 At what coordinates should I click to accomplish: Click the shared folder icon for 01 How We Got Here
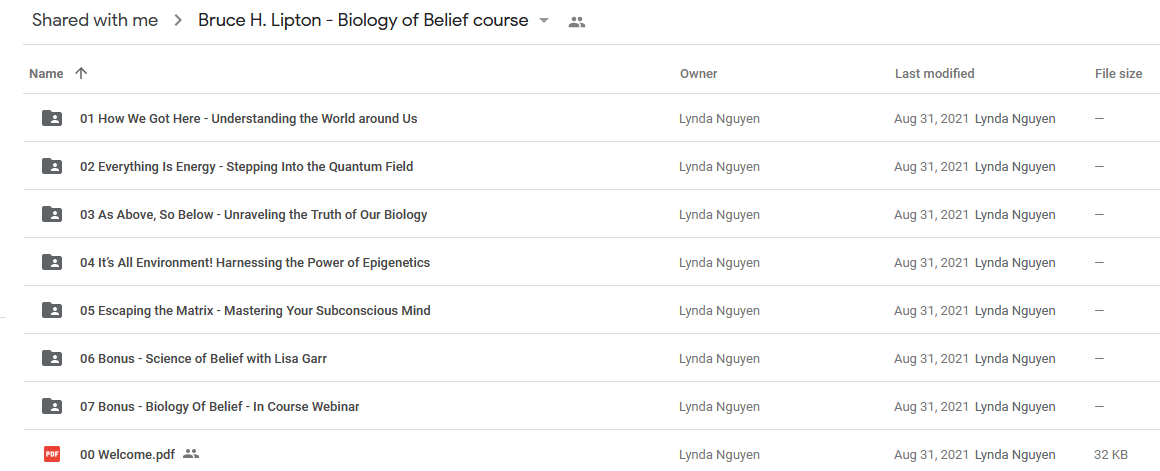52,118
